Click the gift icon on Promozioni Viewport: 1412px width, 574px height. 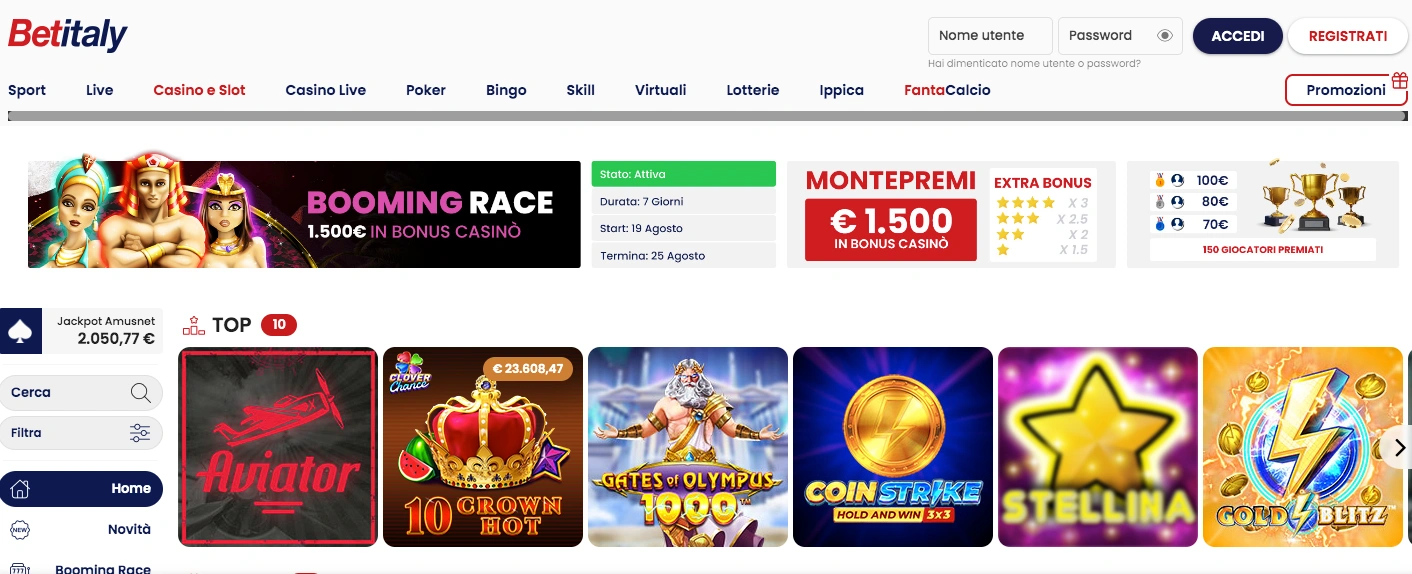[1399, 81]
